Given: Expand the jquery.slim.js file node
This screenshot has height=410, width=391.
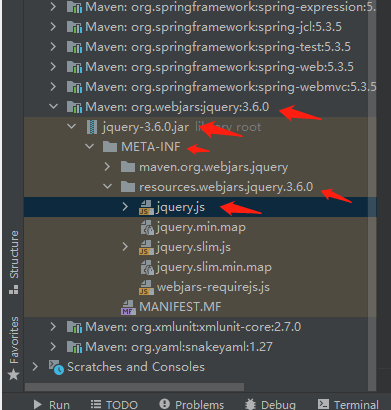Looking at the screenshot, I should click(x=125, y=247).
